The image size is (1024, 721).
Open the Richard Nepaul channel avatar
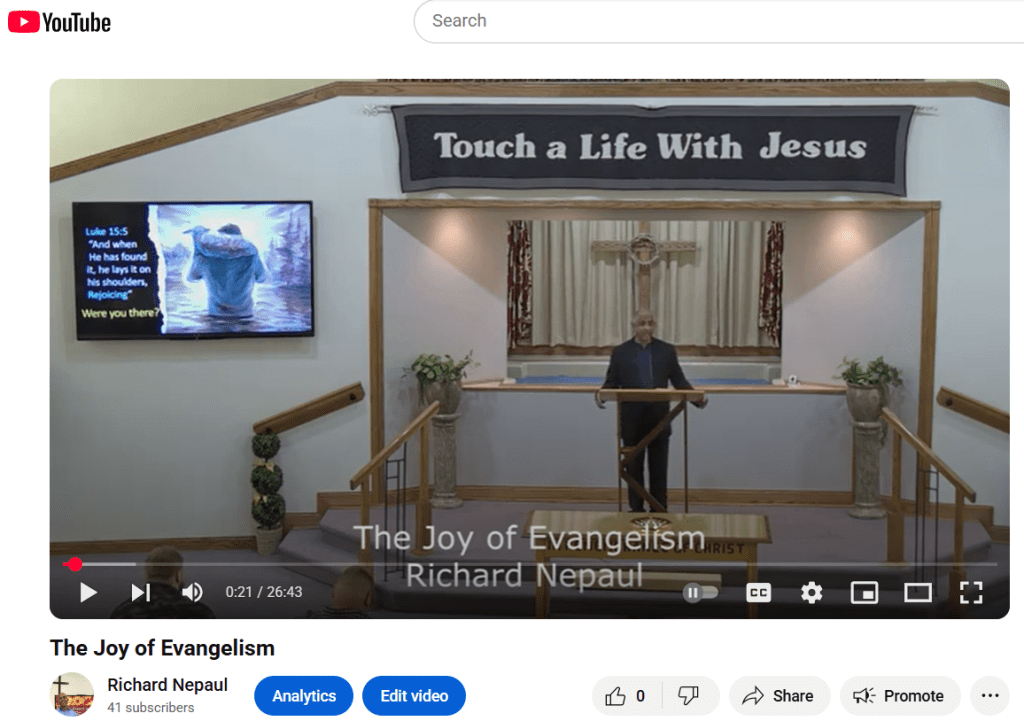pos(72,695)
